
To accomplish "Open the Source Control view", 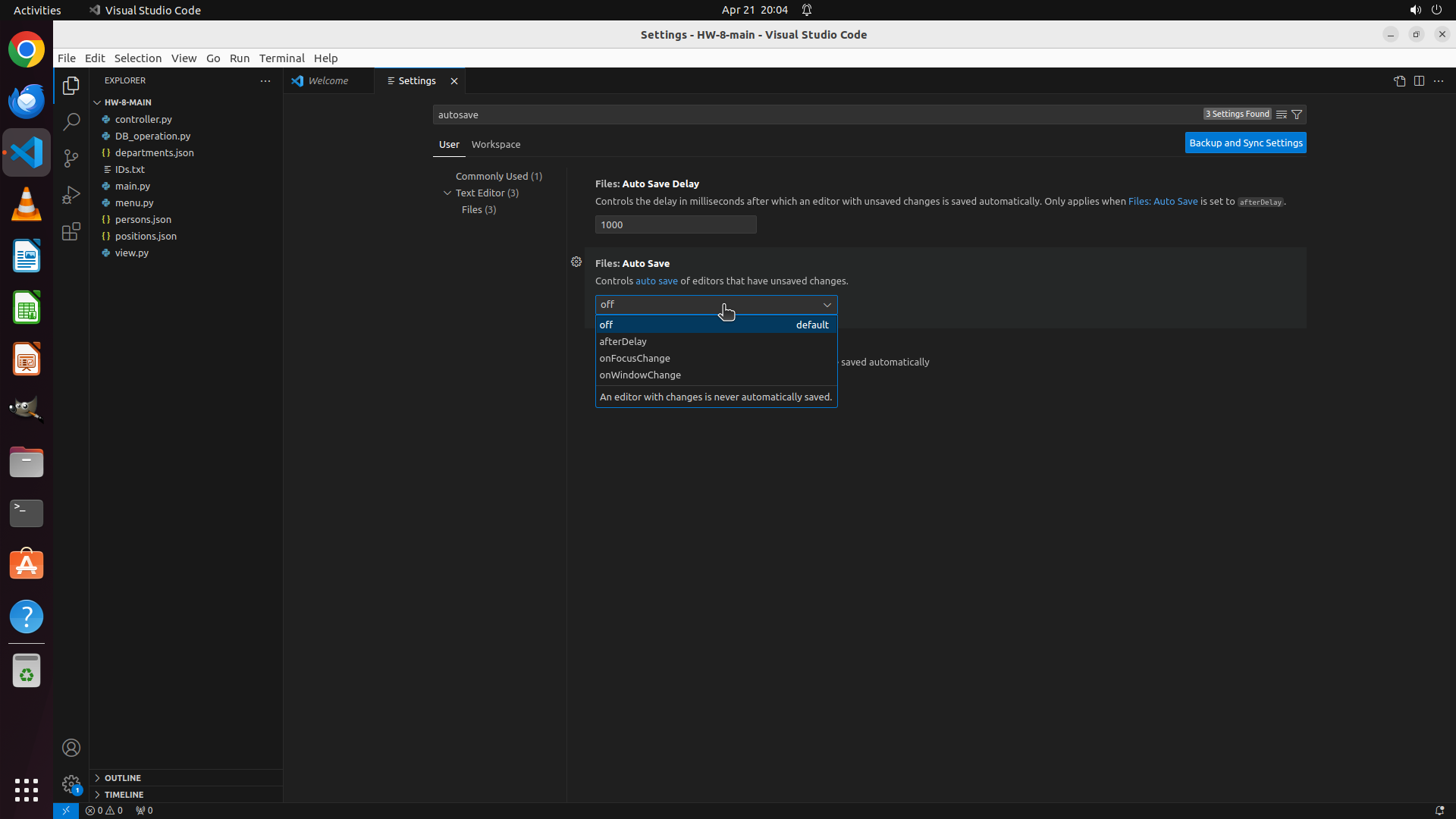I will pyautogui.click(x=71, y=158).
